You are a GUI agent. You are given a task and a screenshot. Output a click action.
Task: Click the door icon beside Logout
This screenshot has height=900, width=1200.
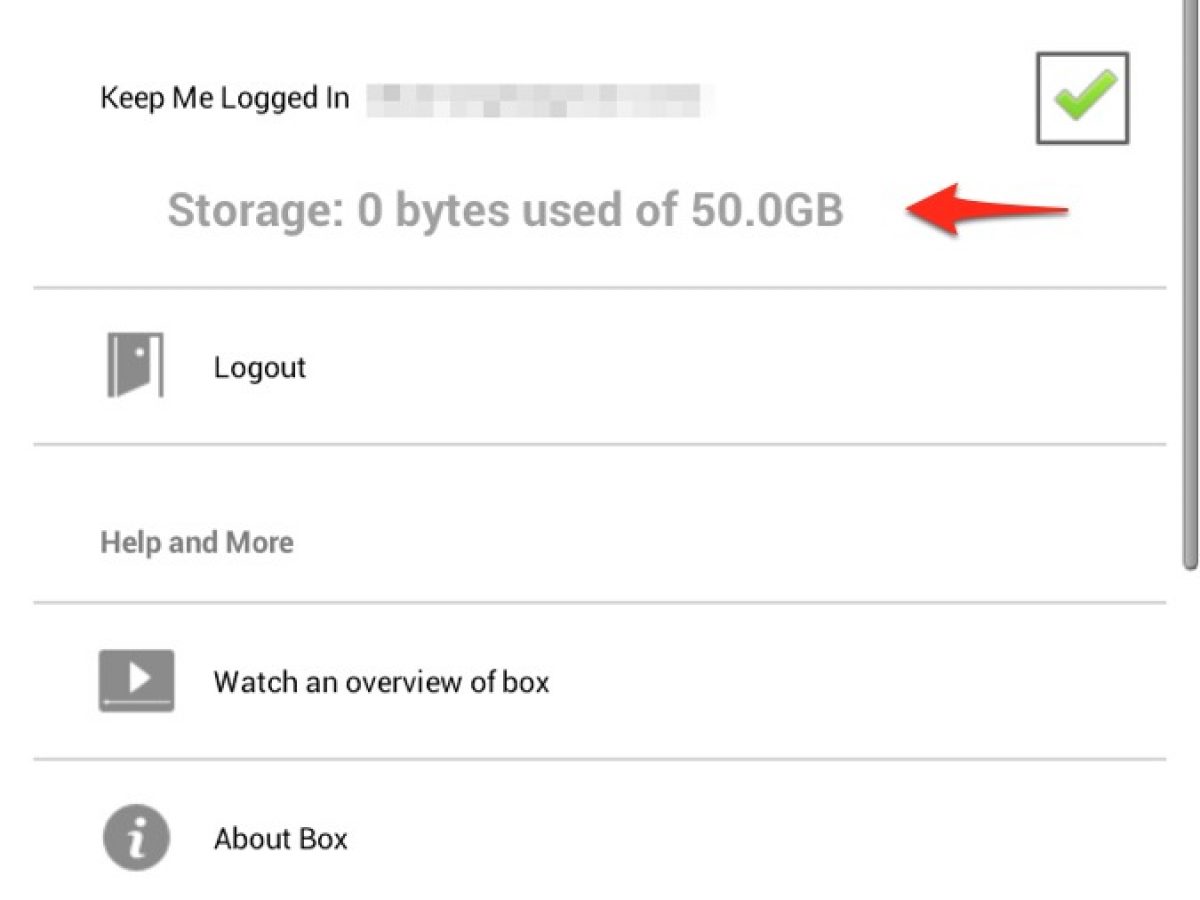(134, 366)
